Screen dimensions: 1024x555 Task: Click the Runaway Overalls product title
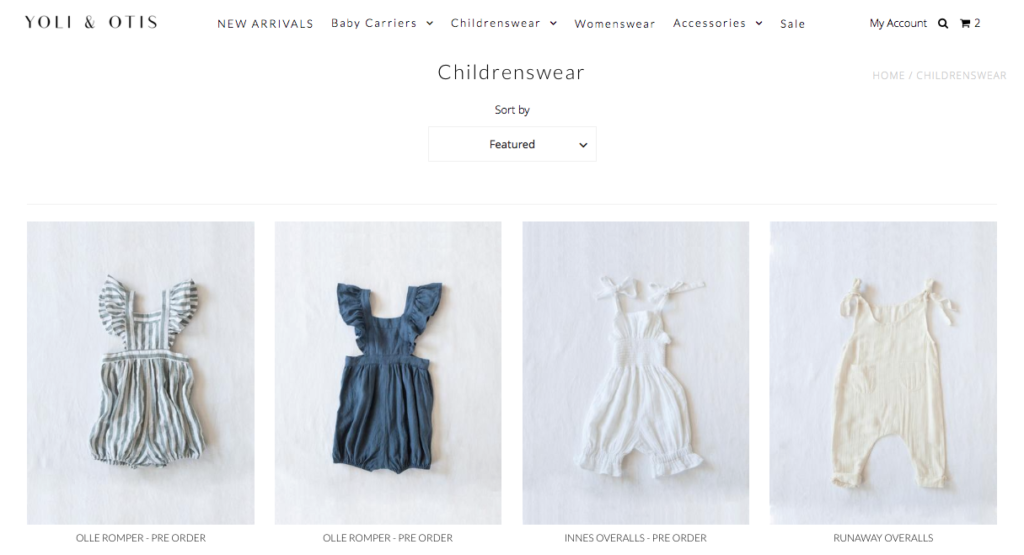(x=883, y=538)
